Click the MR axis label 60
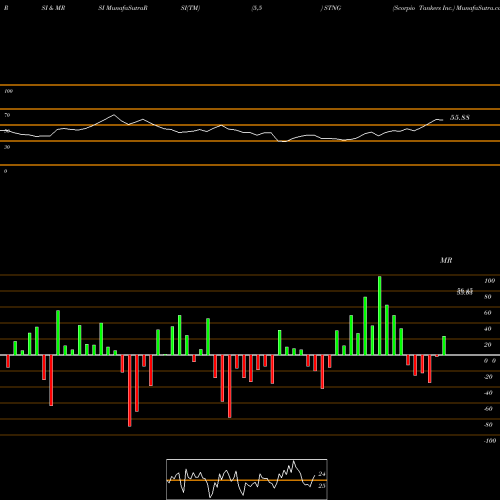Screen dimensions: 500x500 coord(487,313)
